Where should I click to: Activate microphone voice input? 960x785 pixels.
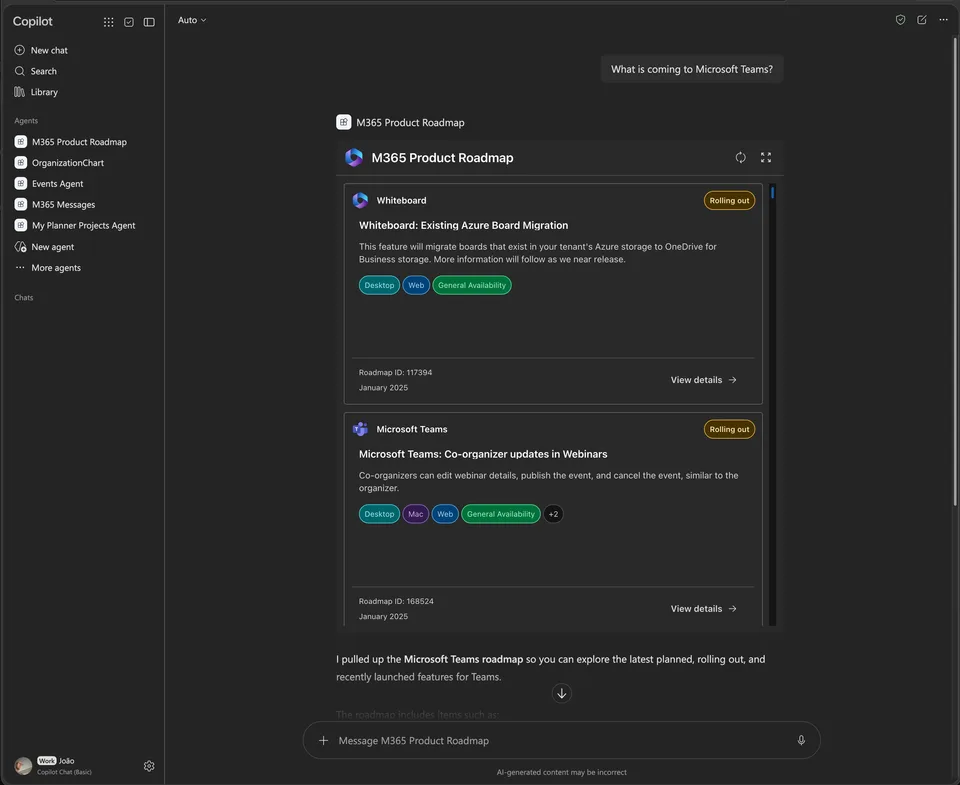pos(801,740)
